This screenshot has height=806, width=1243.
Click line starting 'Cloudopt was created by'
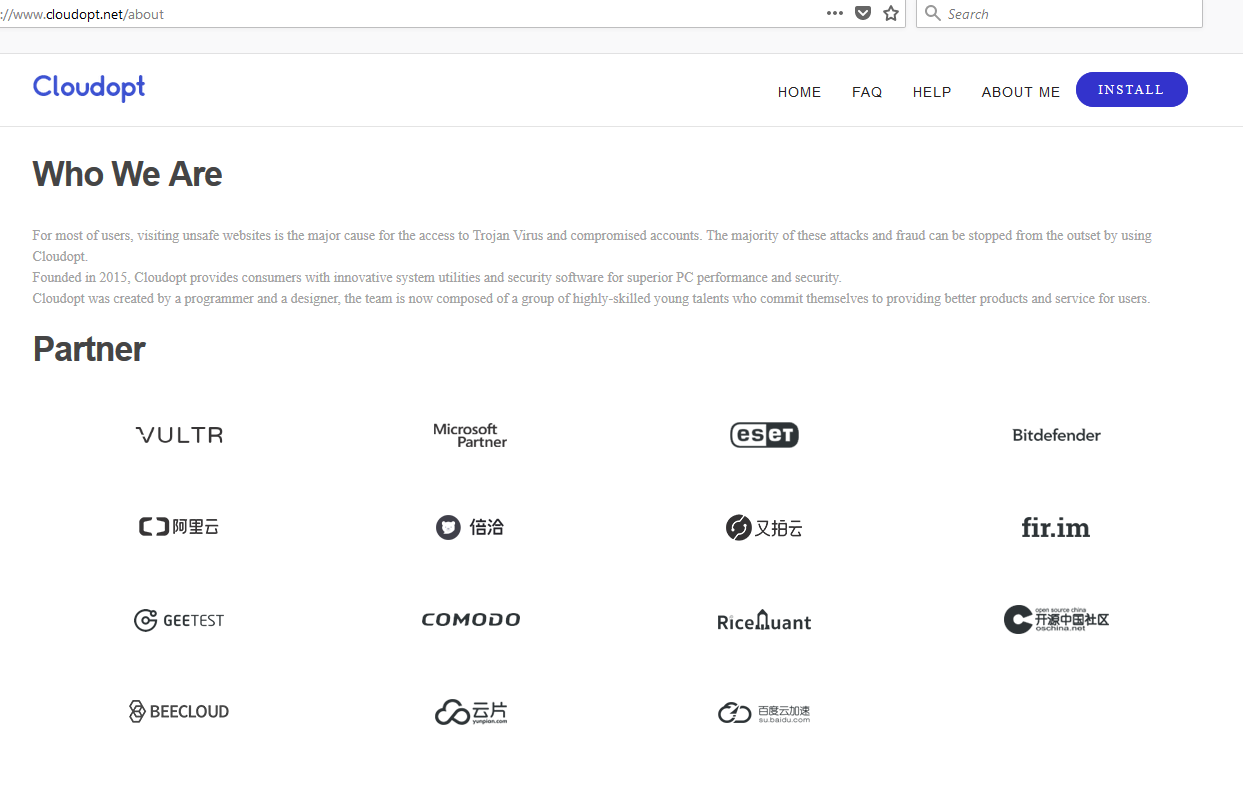591,298
